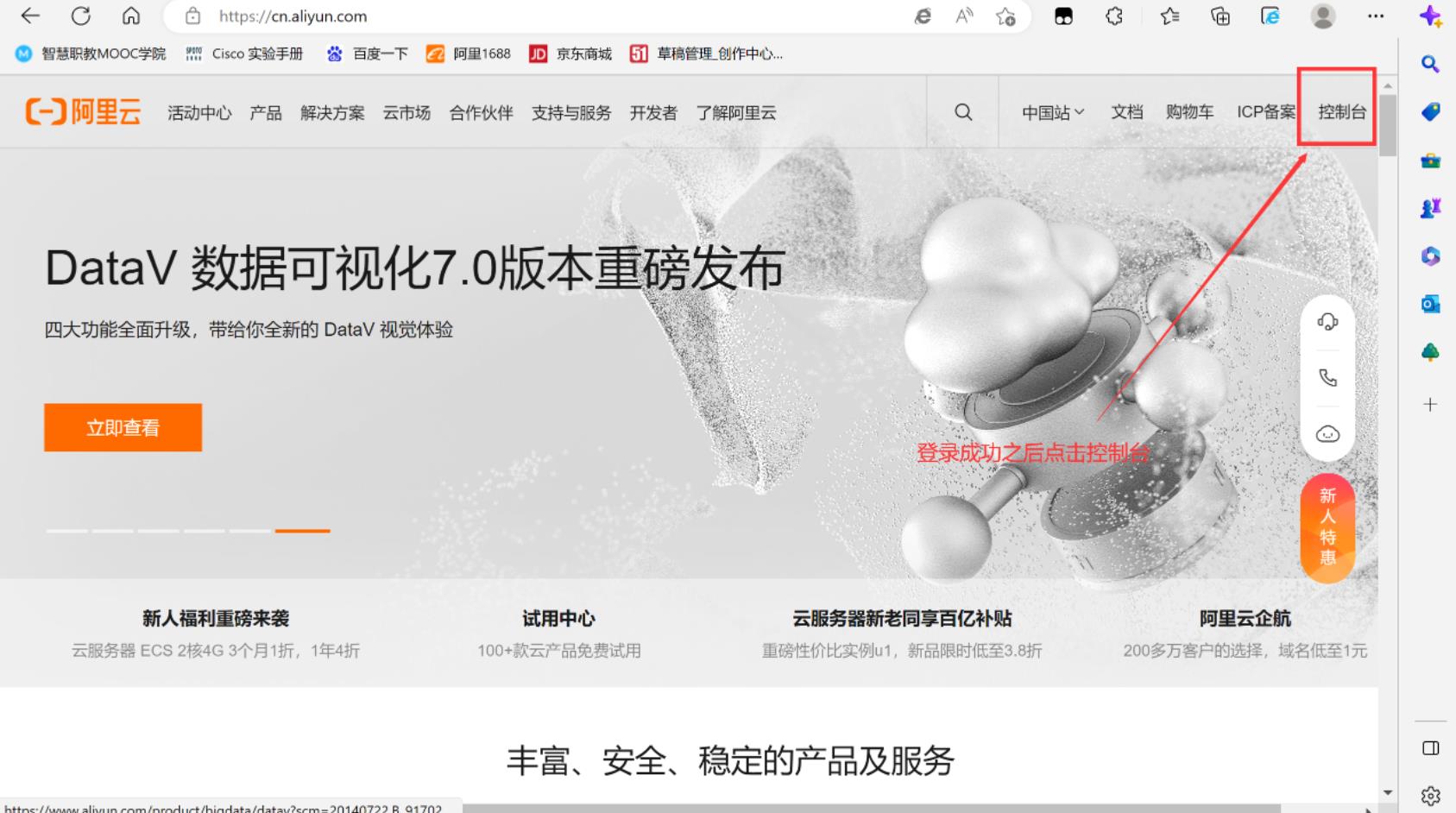Open sidebar settings gear icon
The image size is (1456, 813).
1430,796
